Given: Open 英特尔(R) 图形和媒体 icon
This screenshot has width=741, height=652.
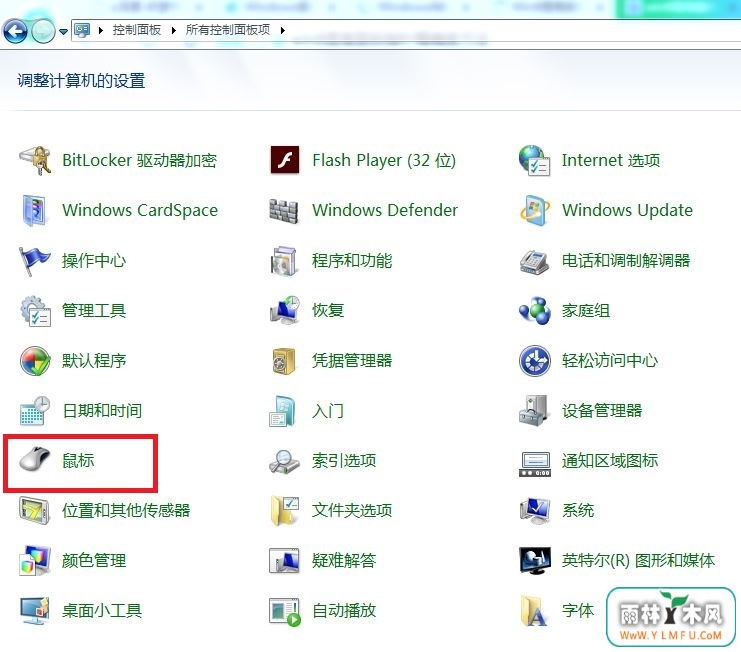Looking at the screenshot, I should tap(534, 560).
